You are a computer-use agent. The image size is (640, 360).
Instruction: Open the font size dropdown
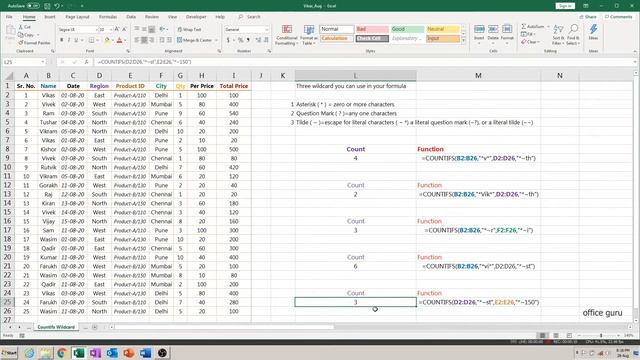coord(111,29)
